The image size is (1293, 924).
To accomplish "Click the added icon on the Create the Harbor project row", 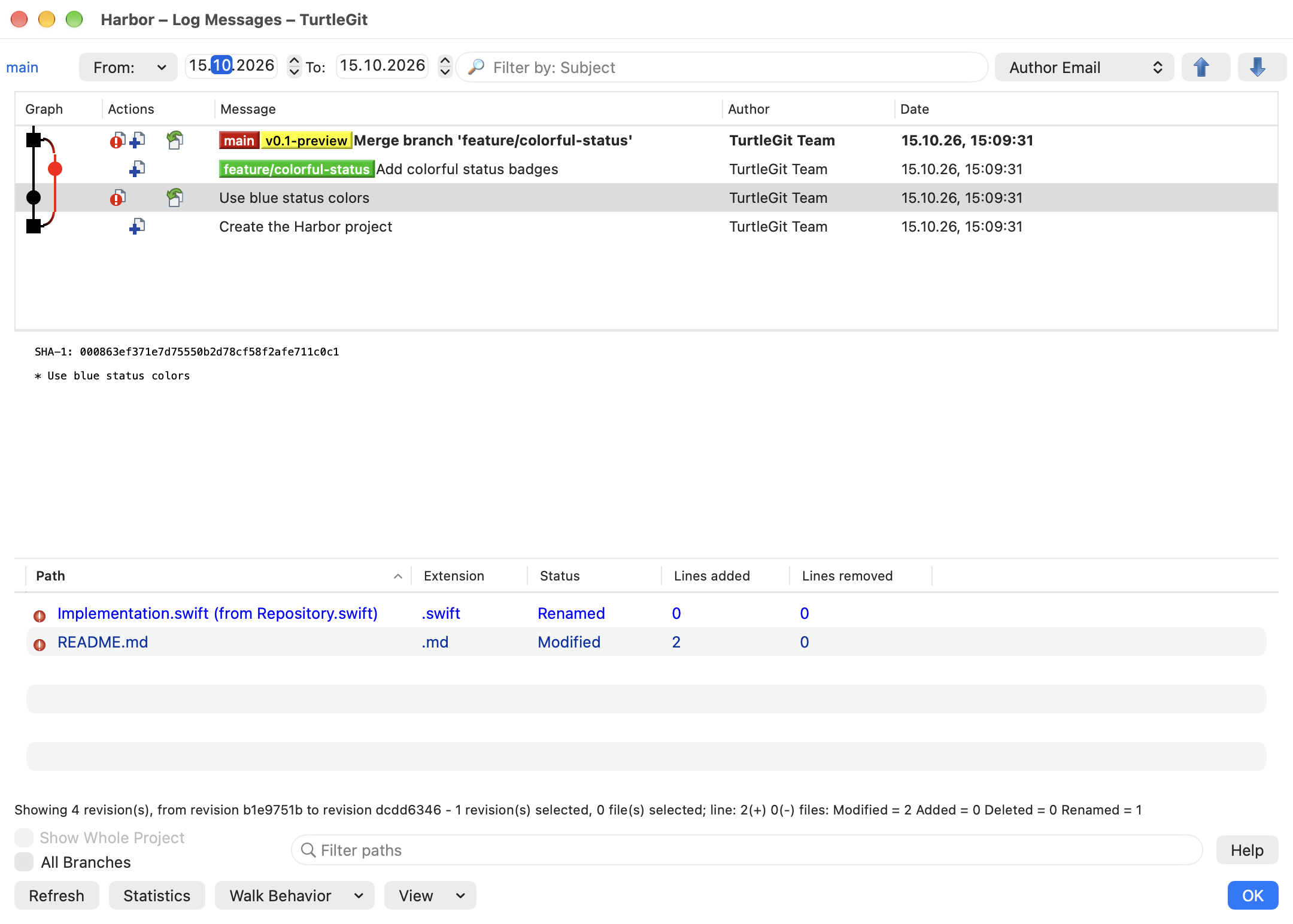I will [x=138, y=227].
